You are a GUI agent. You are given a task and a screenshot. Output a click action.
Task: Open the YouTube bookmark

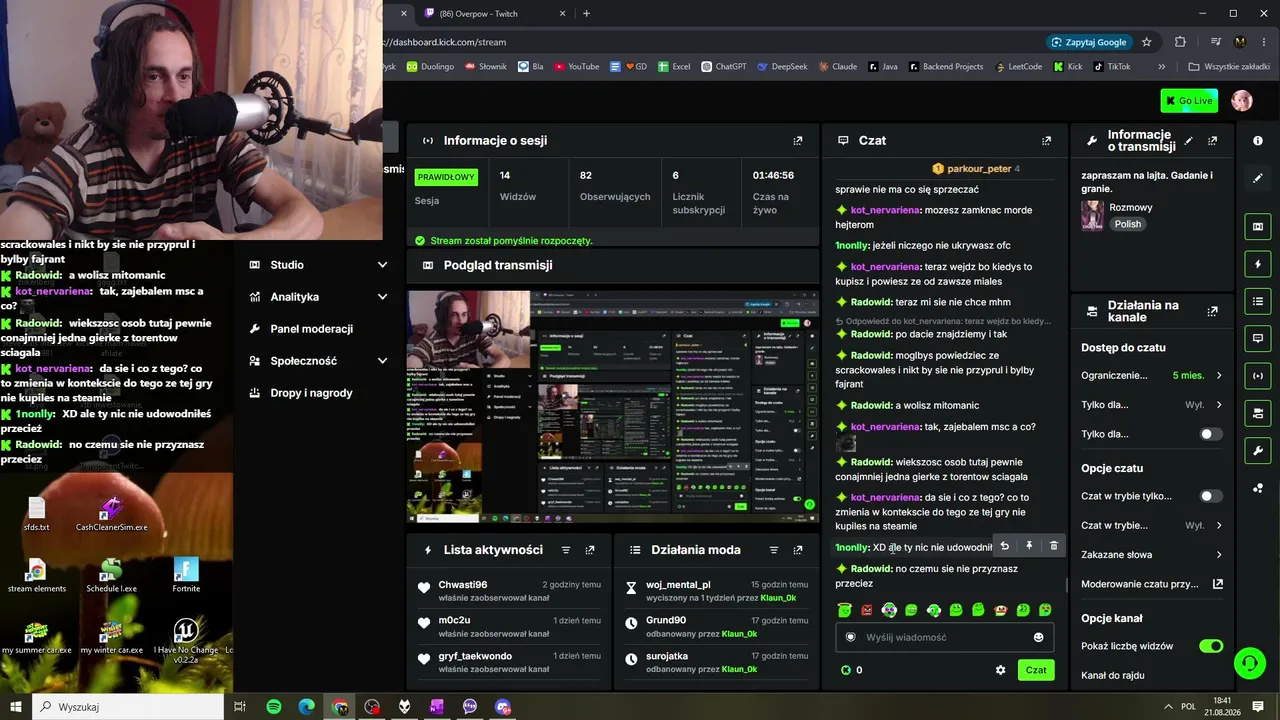click(575, 67)
